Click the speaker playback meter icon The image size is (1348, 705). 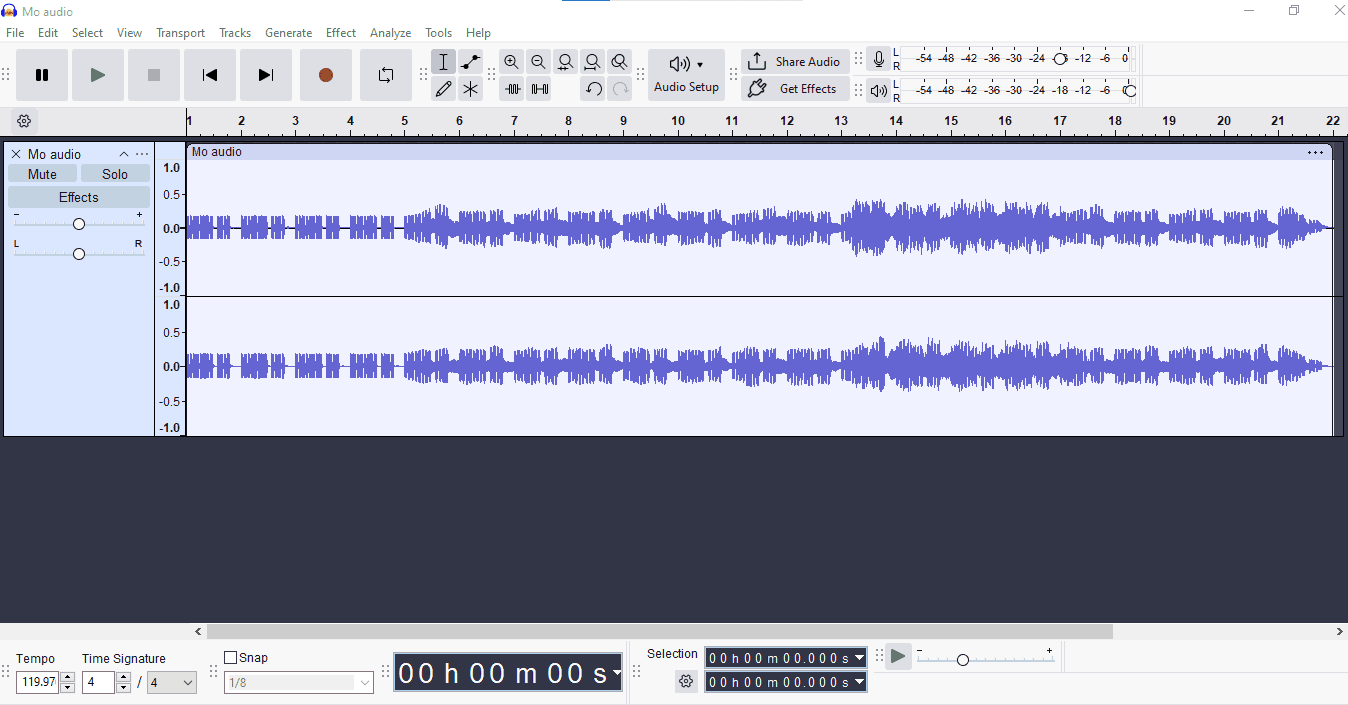click(879, 91)
